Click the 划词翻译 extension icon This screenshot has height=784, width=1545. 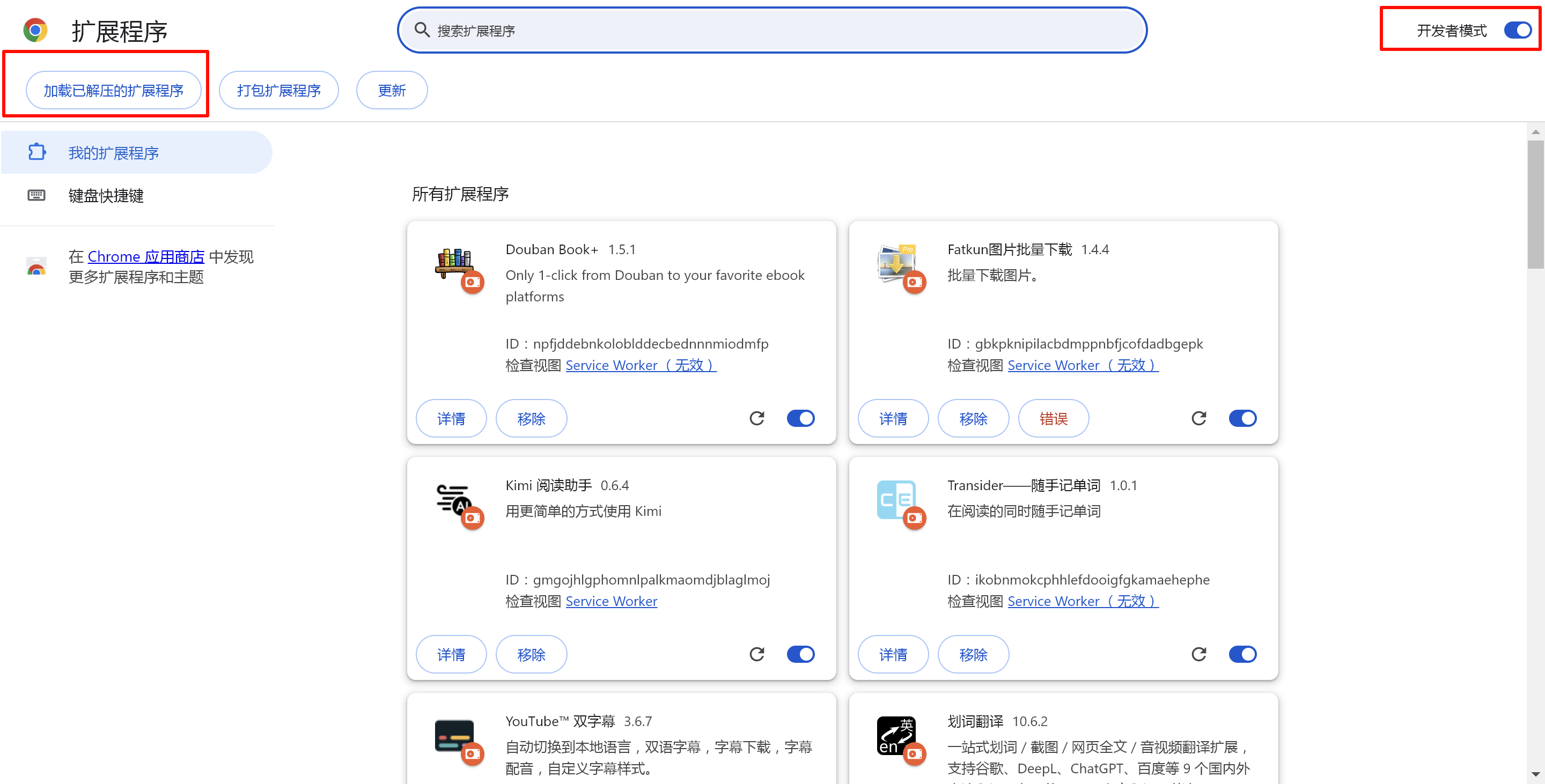coord(895,735)
